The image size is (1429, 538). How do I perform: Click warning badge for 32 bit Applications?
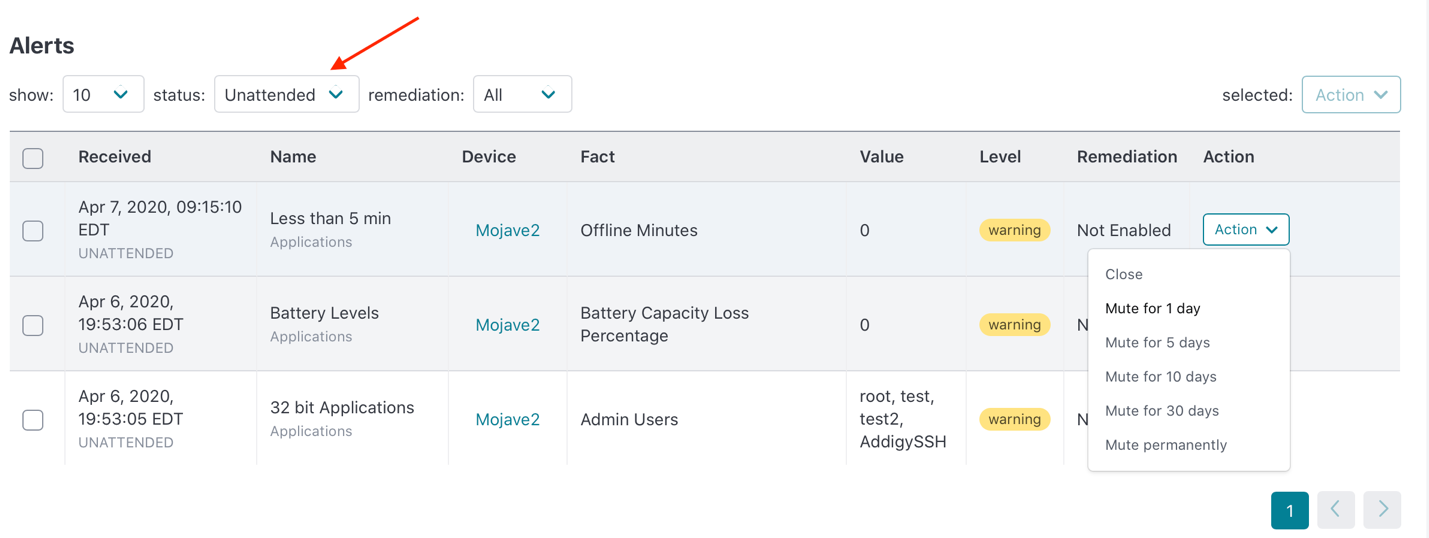coord(1014,419)
